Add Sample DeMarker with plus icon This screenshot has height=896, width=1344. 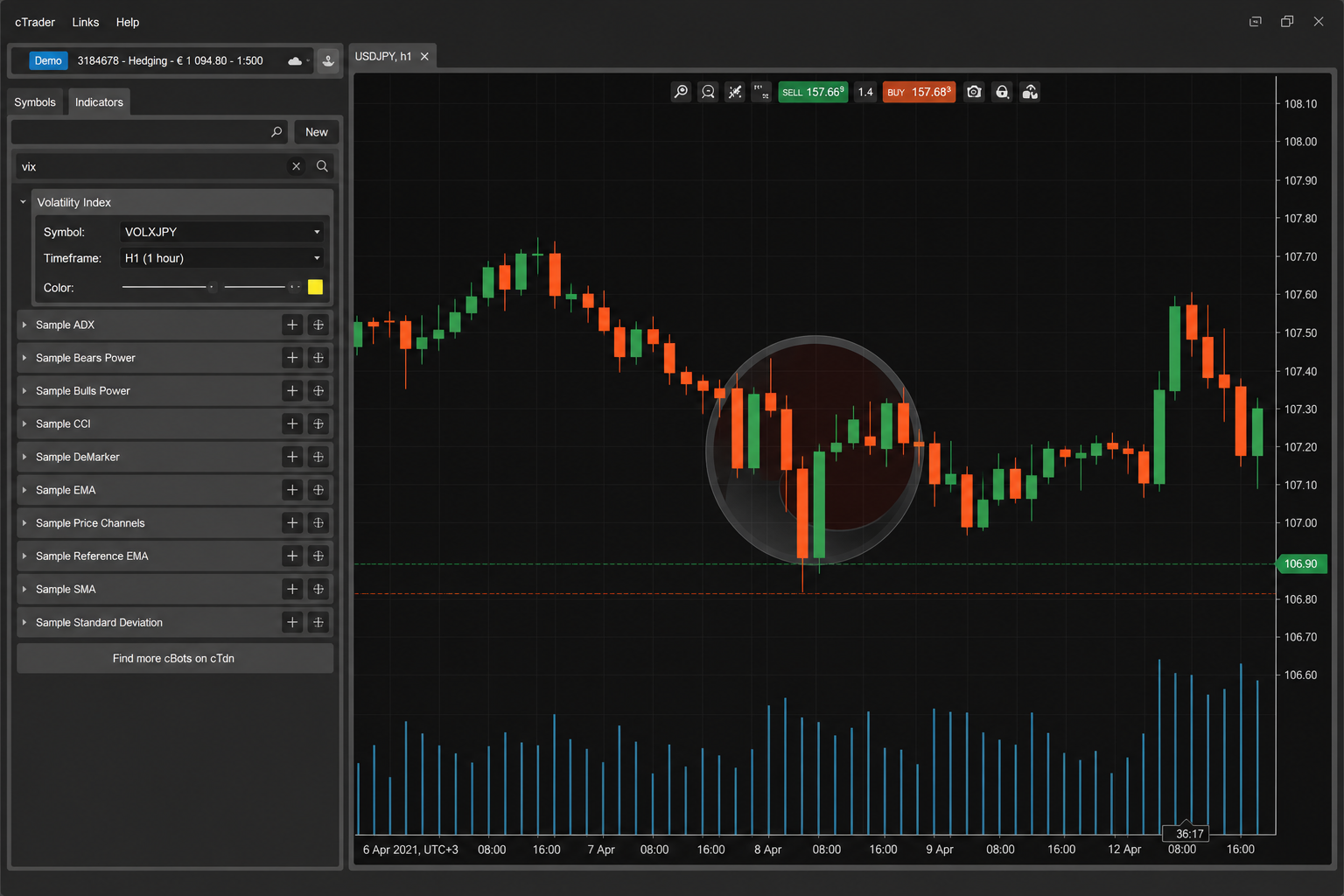tap(292, 457)
